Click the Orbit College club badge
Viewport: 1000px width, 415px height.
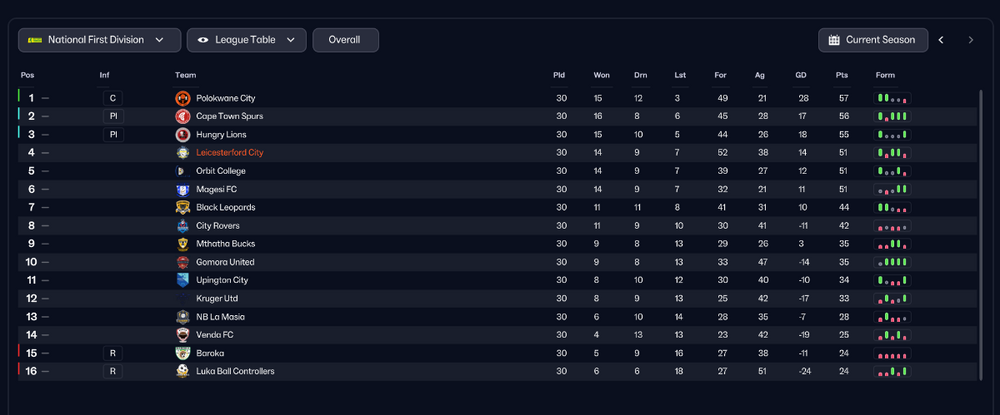point(182,171)
